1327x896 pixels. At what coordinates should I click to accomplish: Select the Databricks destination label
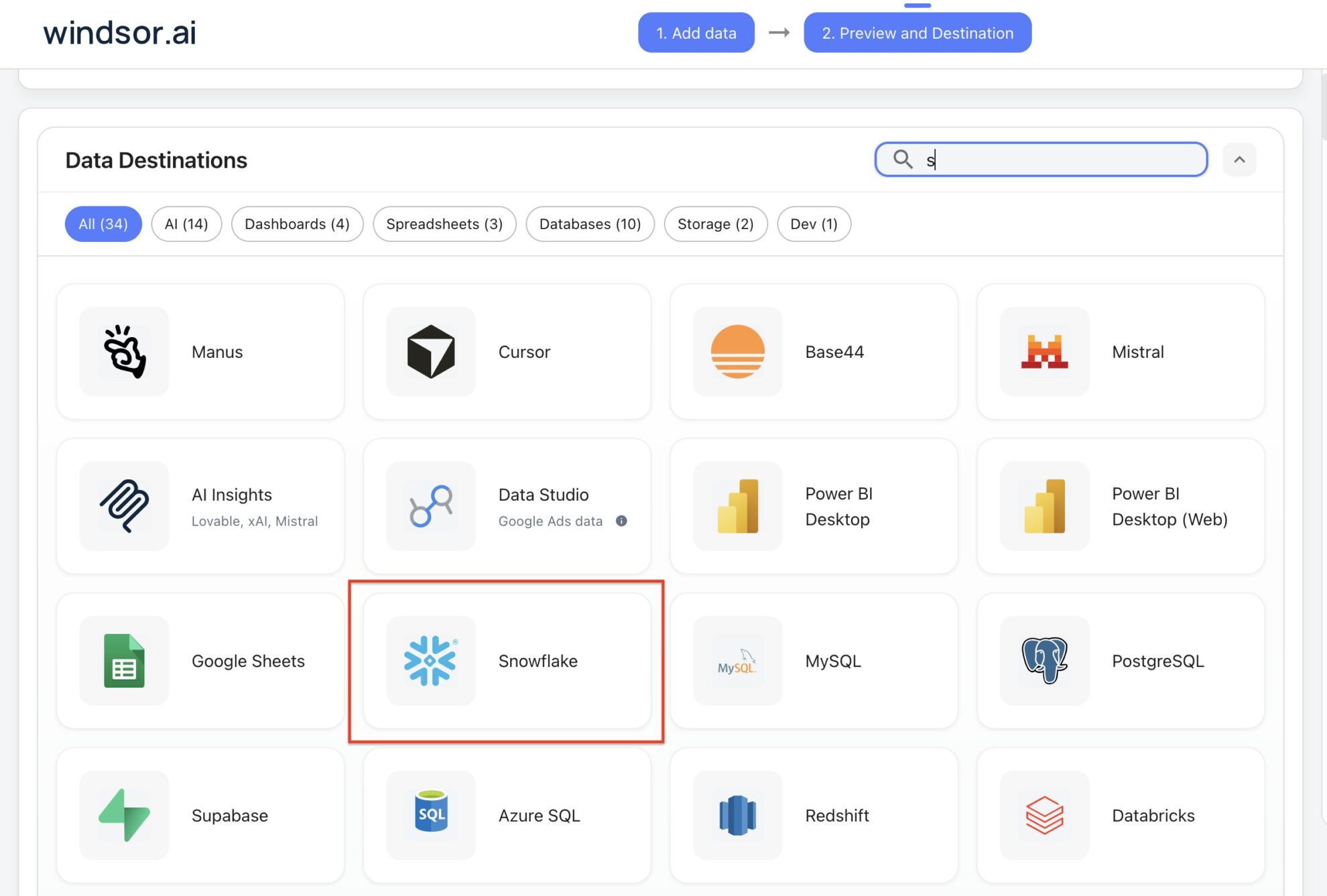click(x=1153, y=815)
